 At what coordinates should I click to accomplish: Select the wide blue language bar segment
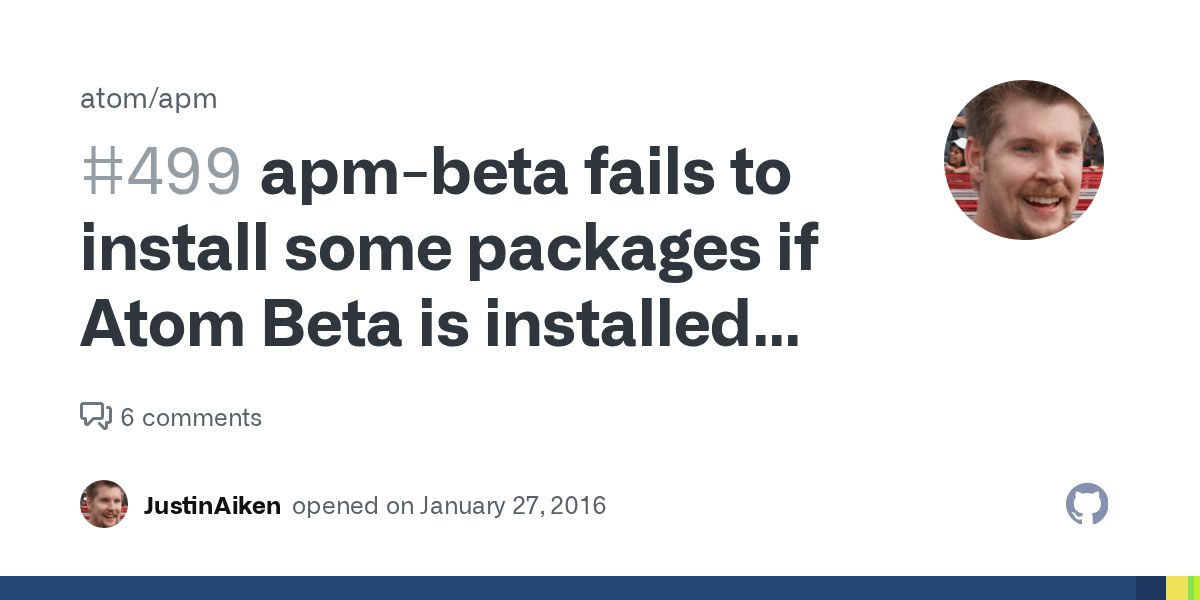560,588
